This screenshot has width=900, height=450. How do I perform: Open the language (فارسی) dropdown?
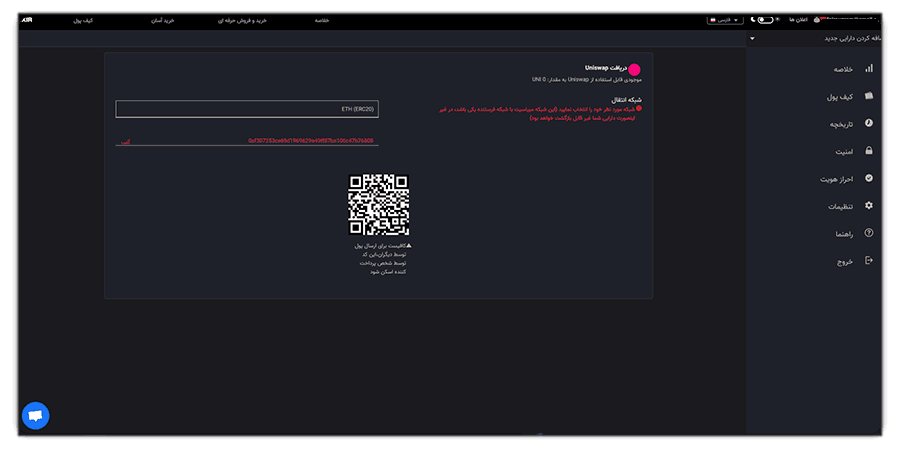click(x=725, y=20)
